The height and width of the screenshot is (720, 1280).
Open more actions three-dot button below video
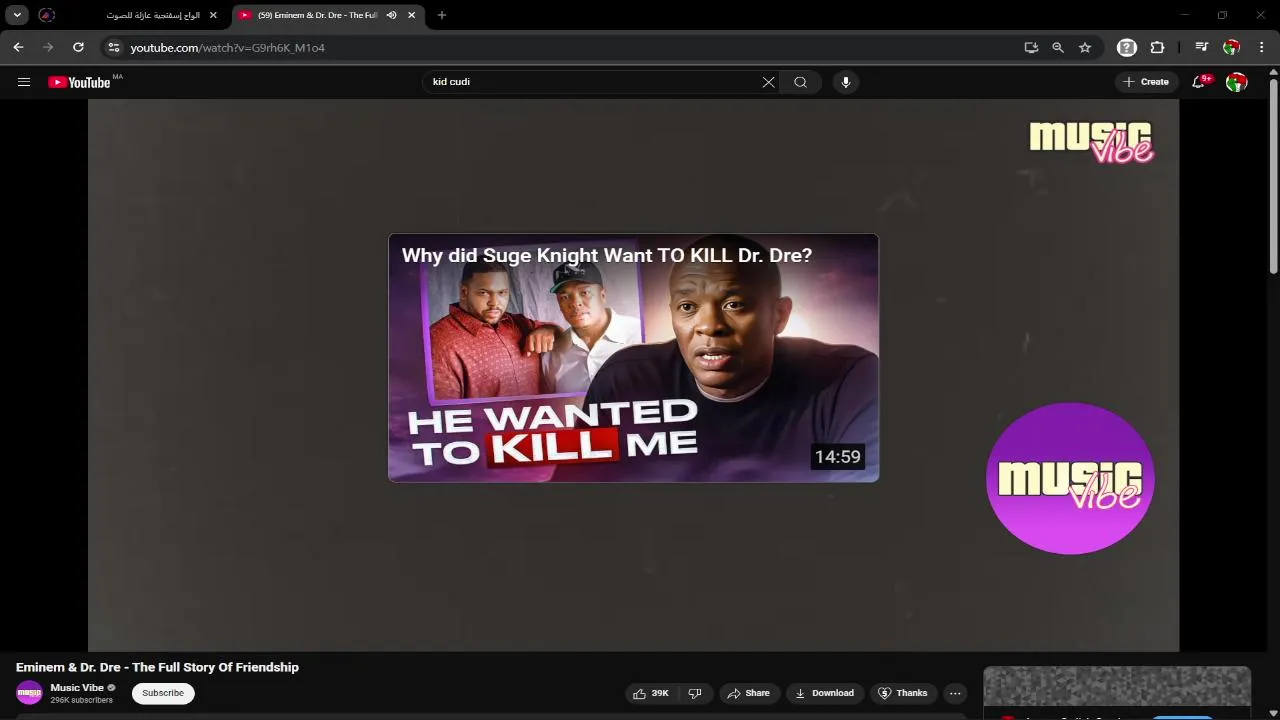click(x=955, y=693)
